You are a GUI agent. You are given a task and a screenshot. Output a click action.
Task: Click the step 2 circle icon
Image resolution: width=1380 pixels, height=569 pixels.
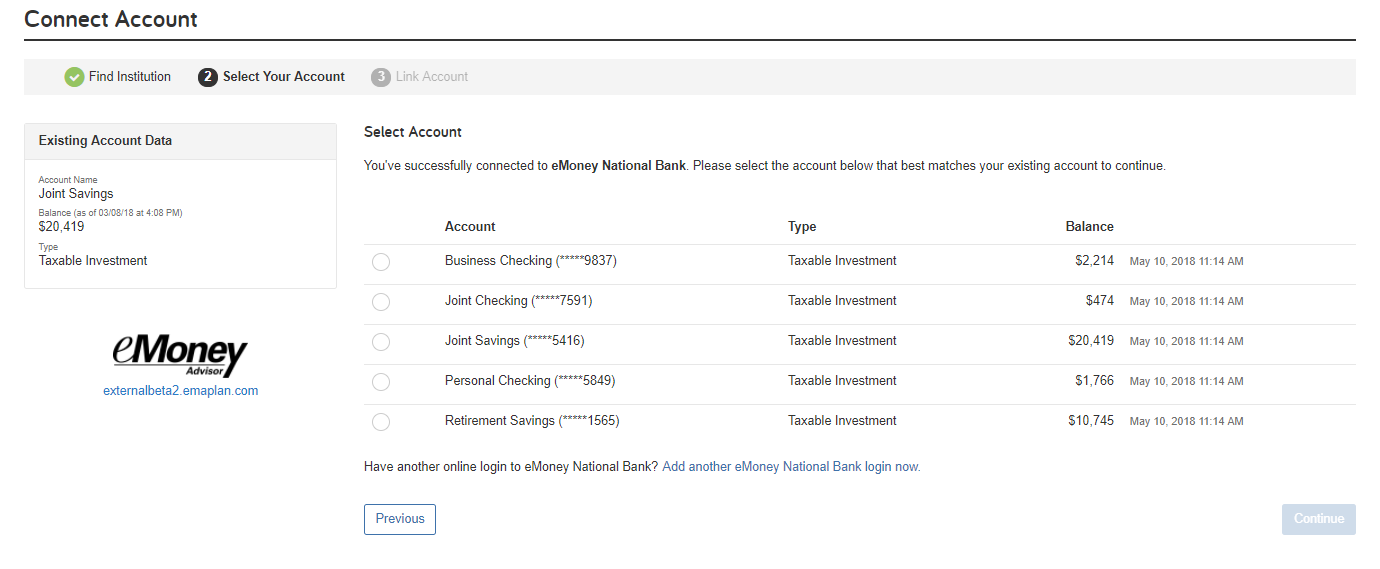(208, 77)
